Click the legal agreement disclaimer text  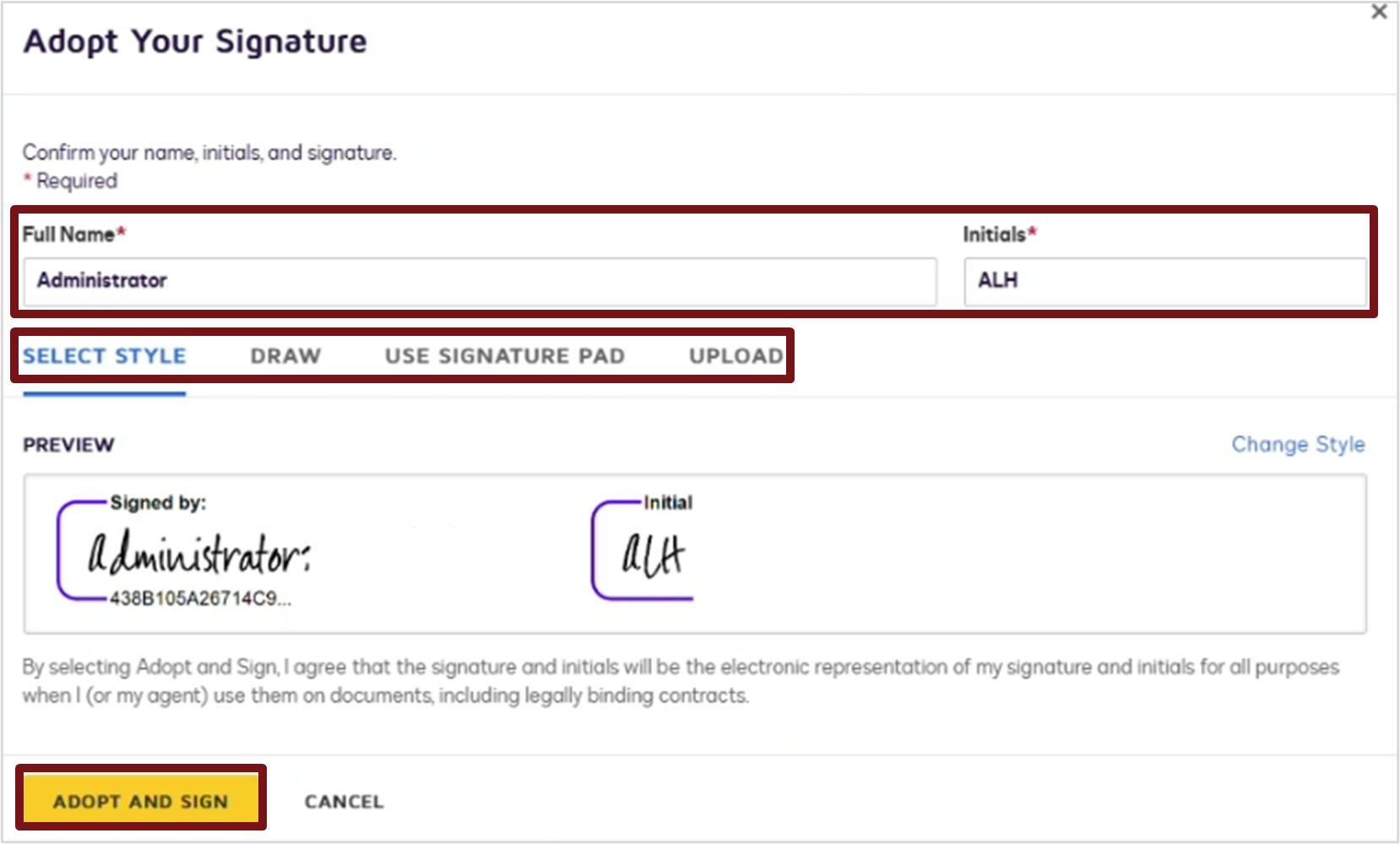pos(680,681)
